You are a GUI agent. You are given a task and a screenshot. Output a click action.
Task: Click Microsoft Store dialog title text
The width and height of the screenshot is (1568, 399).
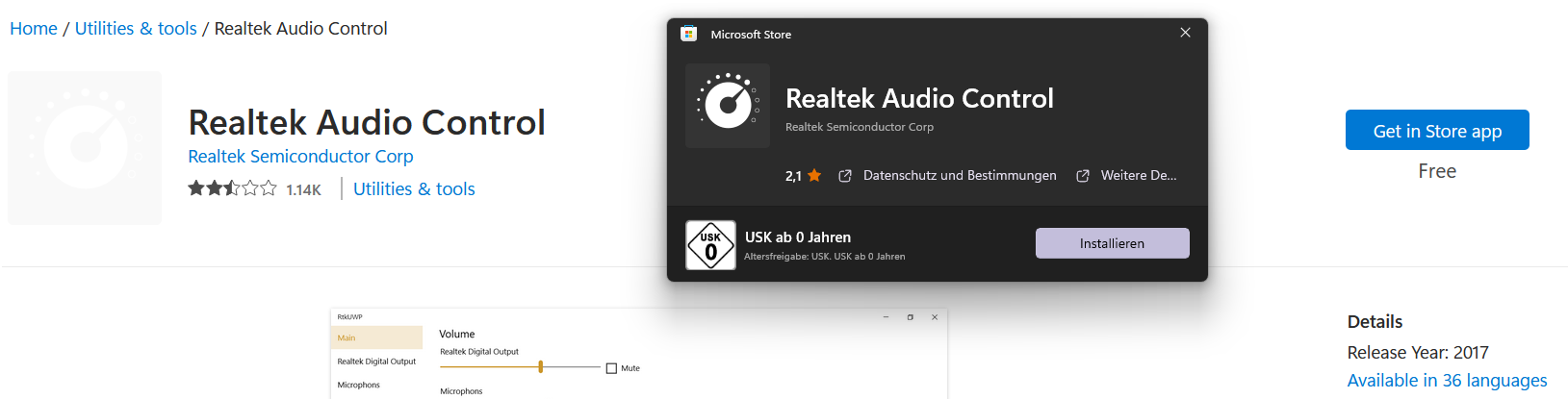[751, 34]
